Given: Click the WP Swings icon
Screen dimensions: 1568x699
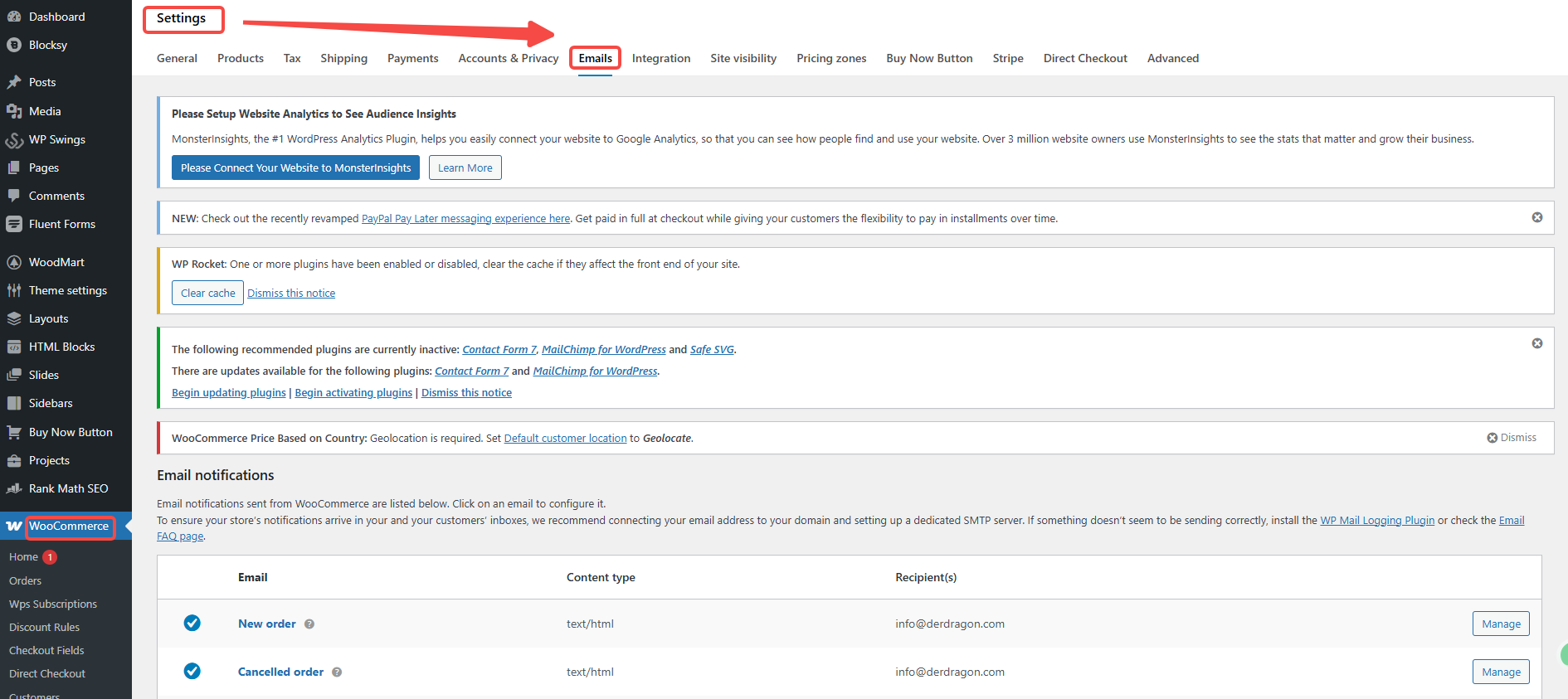Looking at the screenshot, I should point(14,139).
